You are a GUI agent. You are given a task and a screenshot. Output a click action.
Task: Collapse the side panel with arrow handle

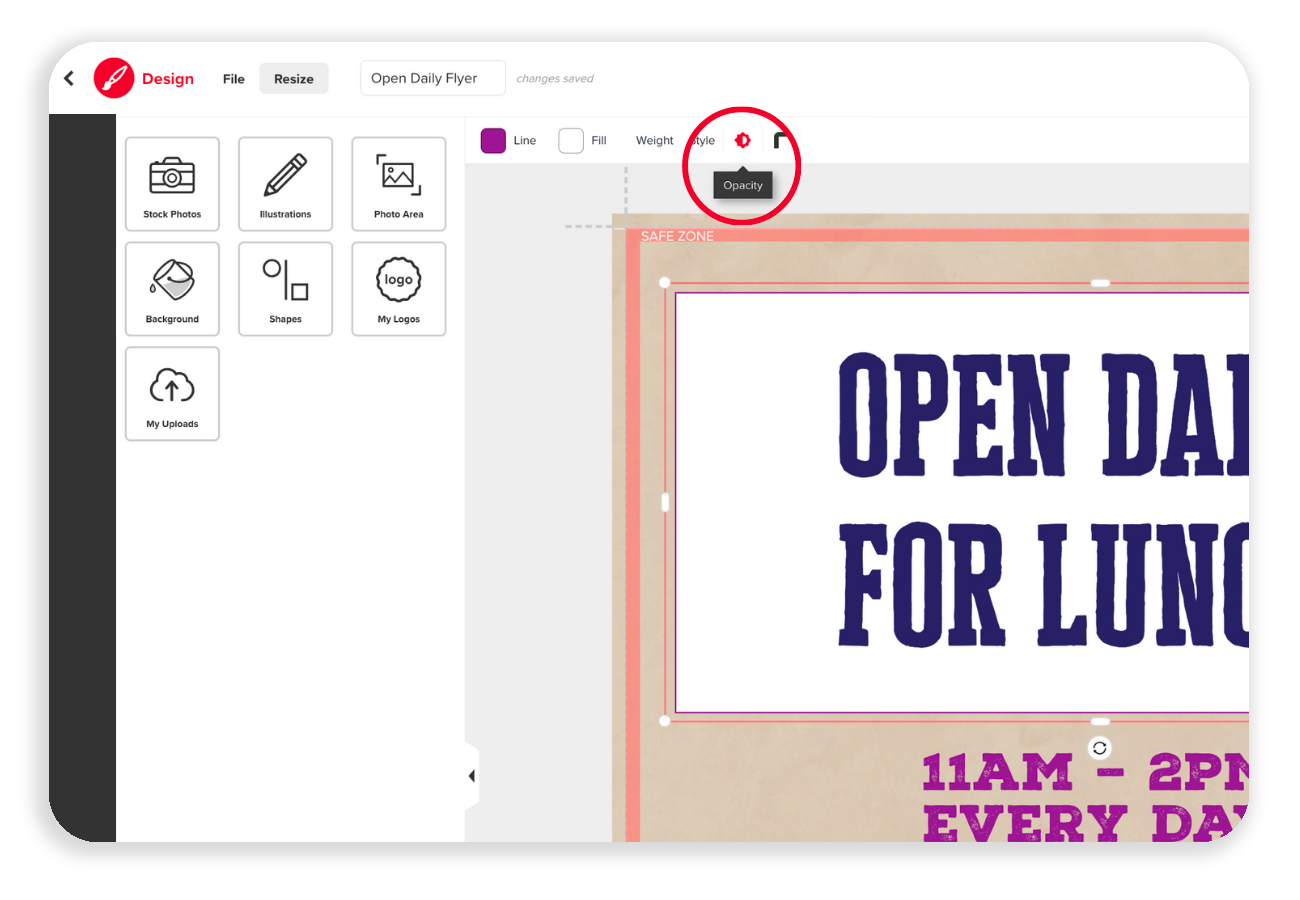coord(471,776)
